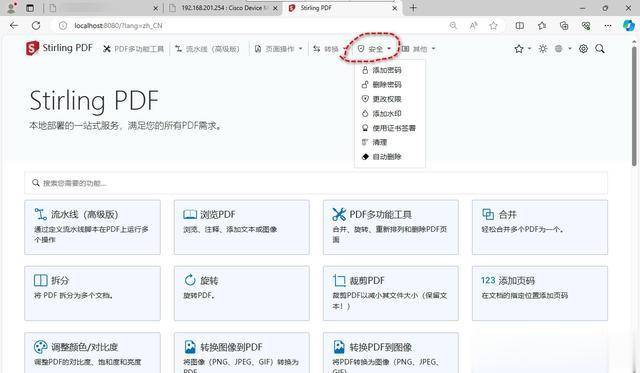
Task: Open the browser profile icon
Action: [11, 8]
